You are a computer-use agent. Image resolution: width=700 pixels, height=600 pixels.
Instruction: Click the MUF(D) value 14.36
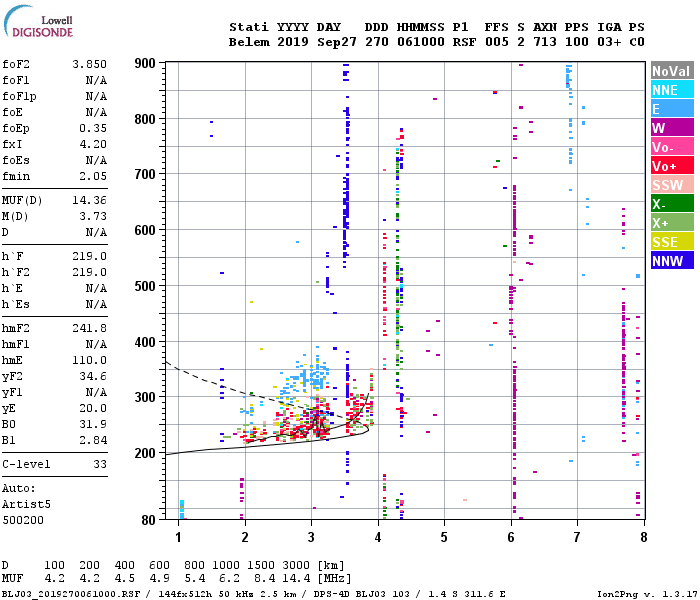[x=89, y=200]
